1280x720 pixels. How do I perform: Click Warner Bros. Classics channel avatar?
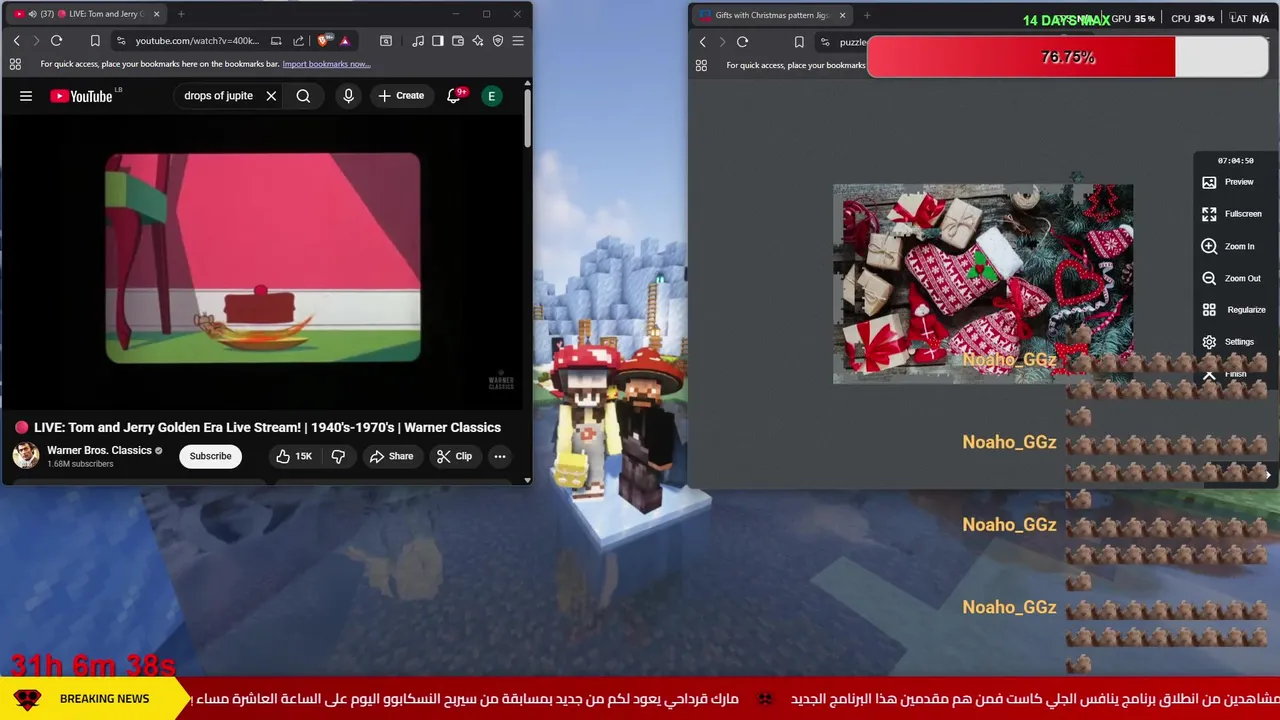coord(26,455)
